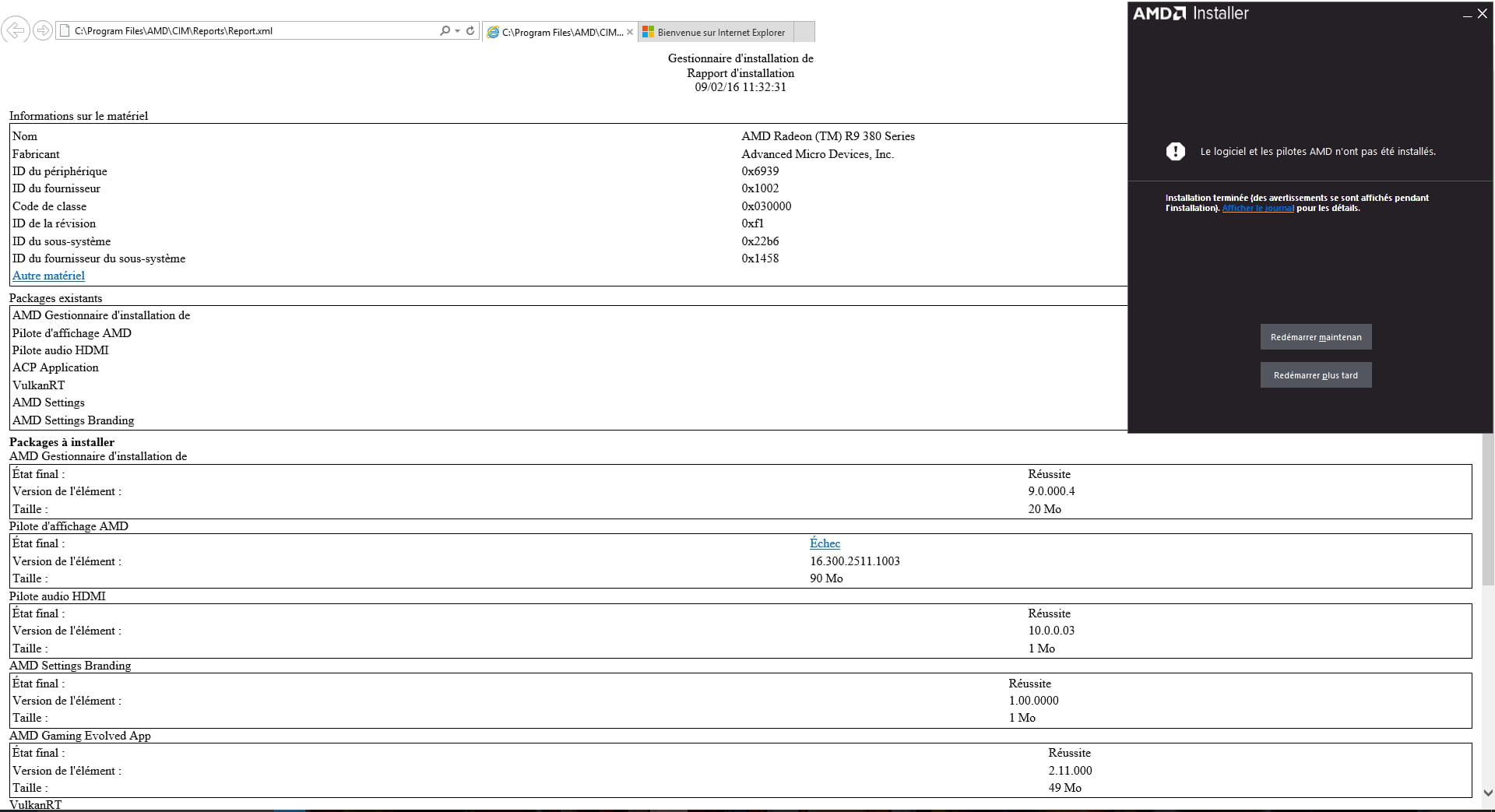The height and width of the screenshot is (812, 1495).
Task: Select text AMD Radeon (TM) R9 380 Series
Action: coord(828,136)
